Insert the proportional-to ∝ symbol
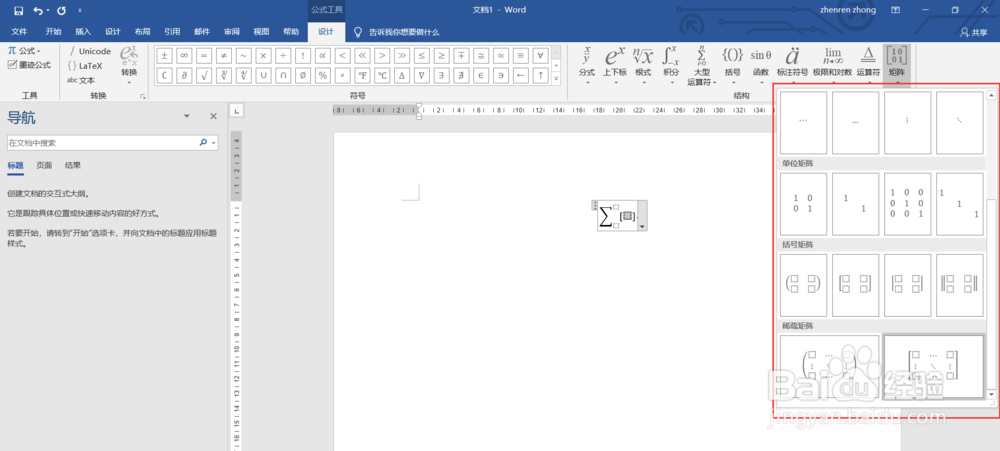 click(323, 55)
